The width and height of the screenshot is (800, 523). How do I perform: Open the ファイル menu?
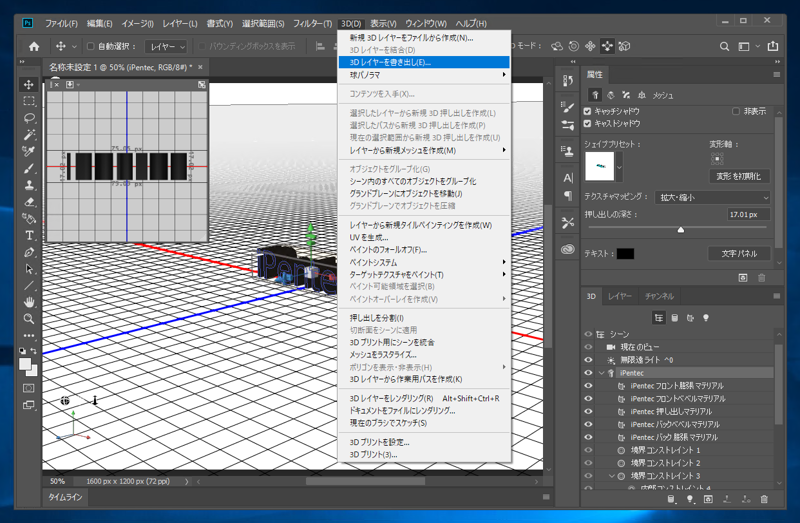pos(61,23)
